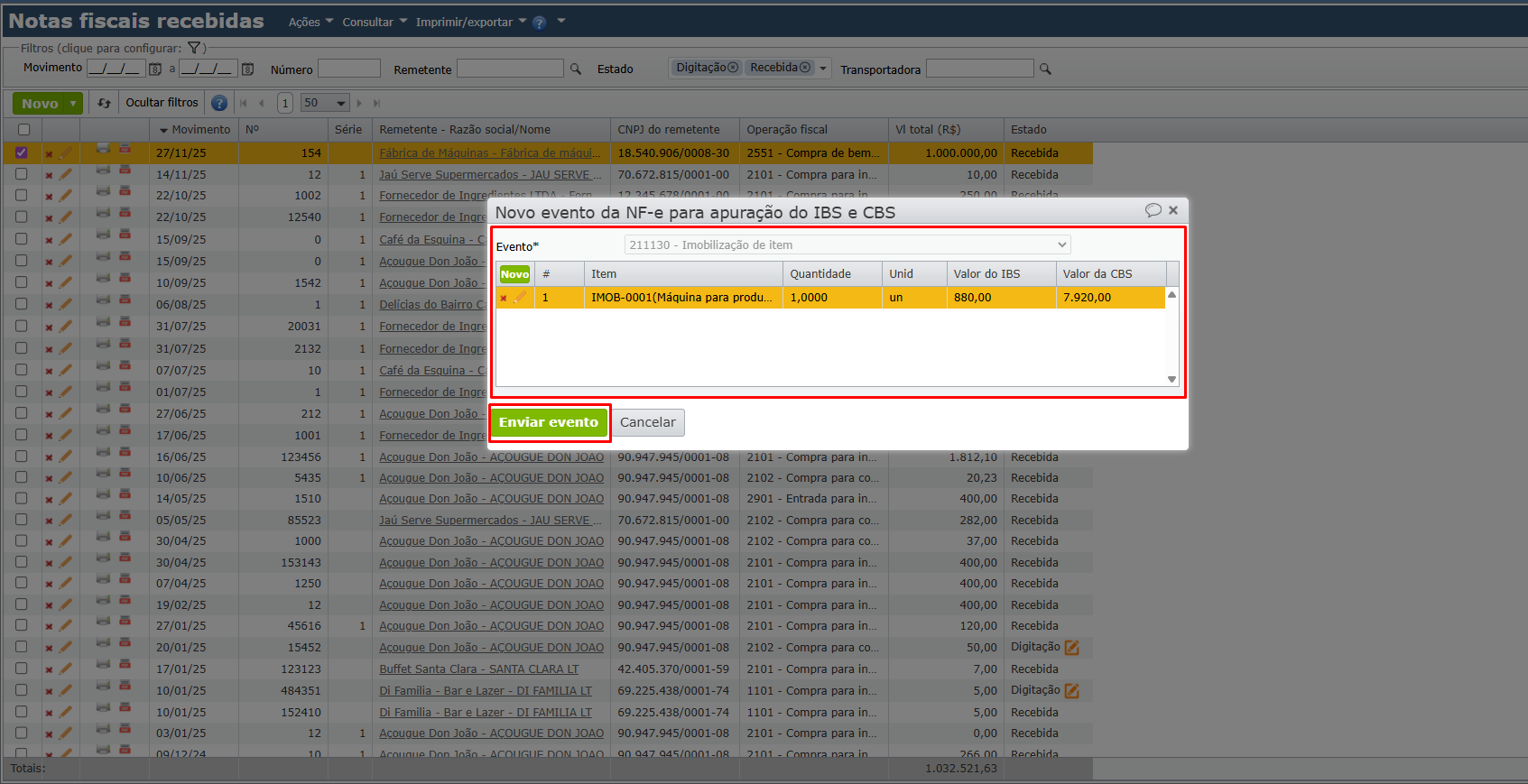
Task: Open calendar picker for Movimento end date
Action: click(x=248, y=69)
